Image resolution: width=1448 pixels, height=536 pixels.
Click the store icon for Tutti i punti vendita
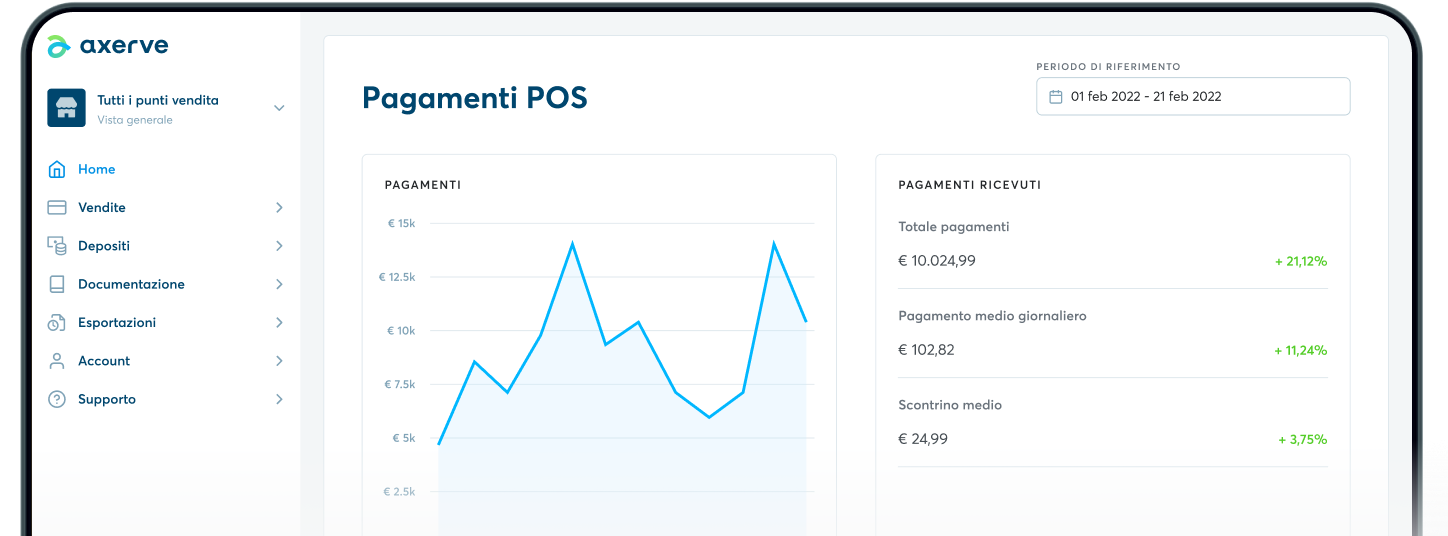click(66, 108)
